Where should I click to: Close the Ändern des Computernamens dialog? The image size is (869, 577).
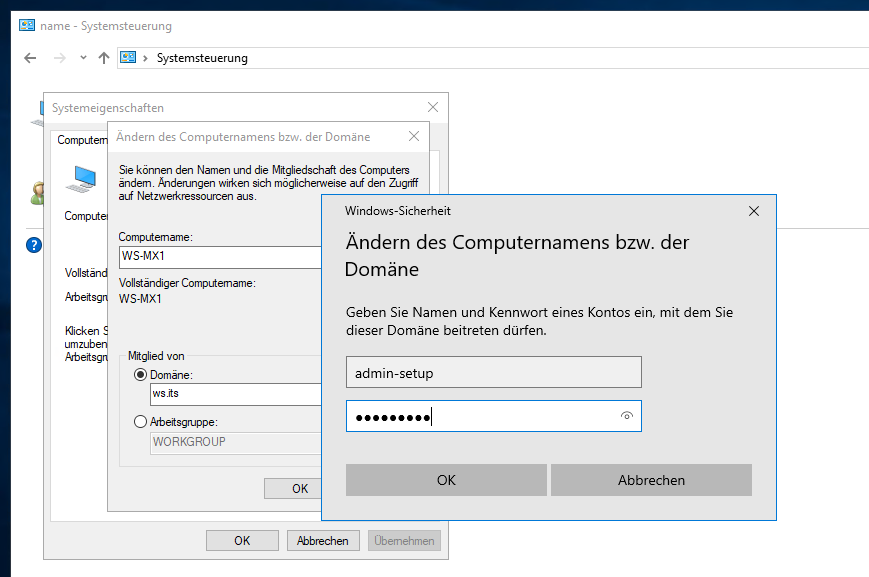point(413,136)
